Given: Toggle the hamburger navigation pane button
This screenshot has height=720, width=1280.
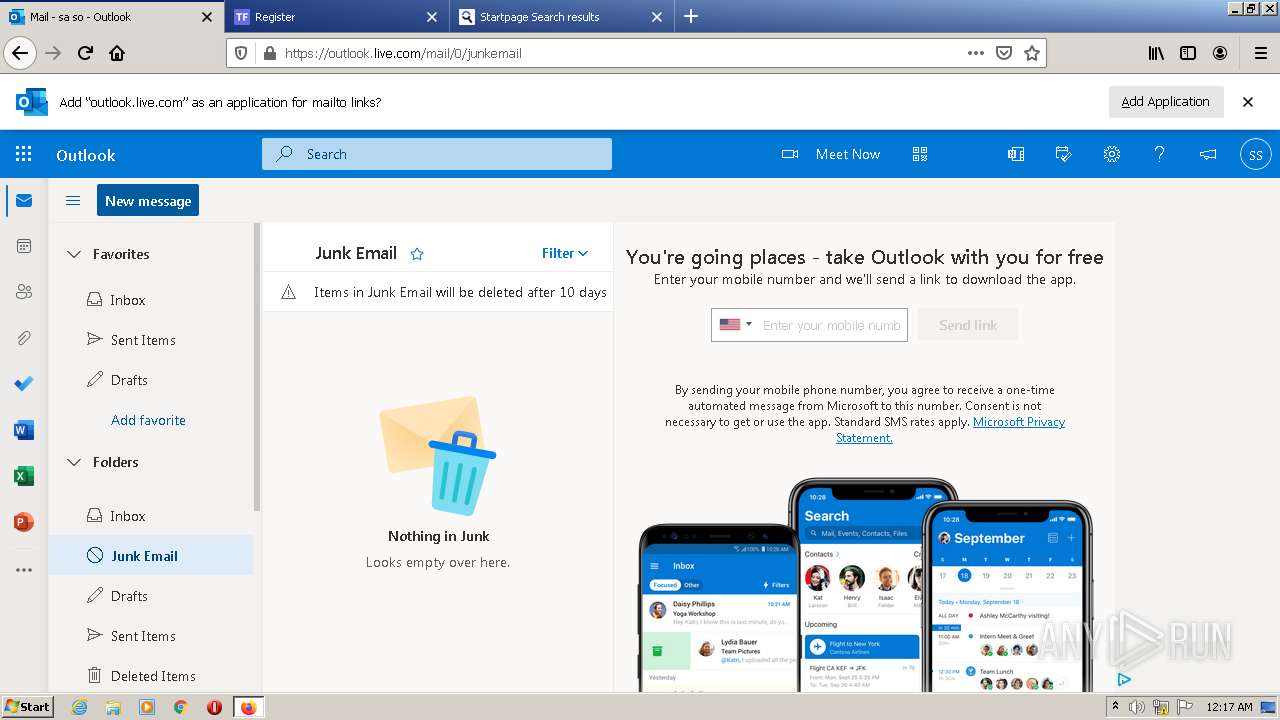Looking at the screenshot, I should click(73, 201).
